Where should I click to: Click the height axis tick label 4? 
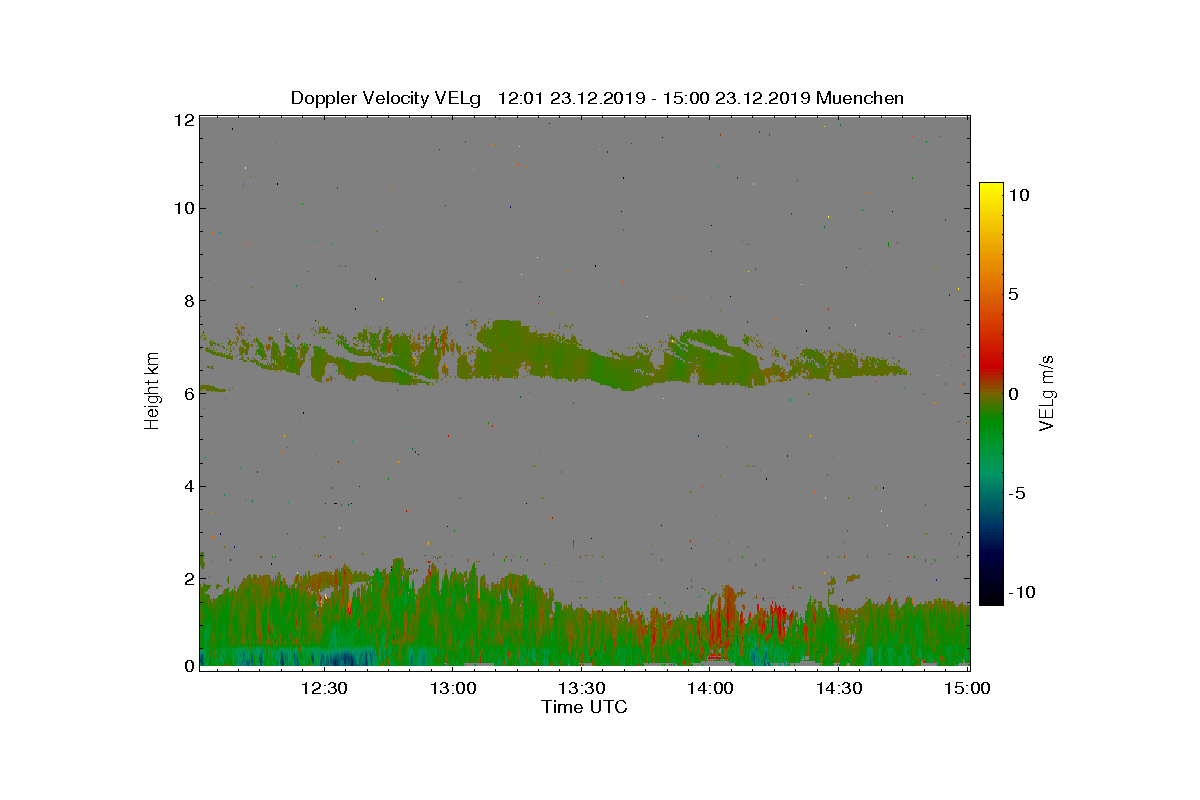(187, 487)
